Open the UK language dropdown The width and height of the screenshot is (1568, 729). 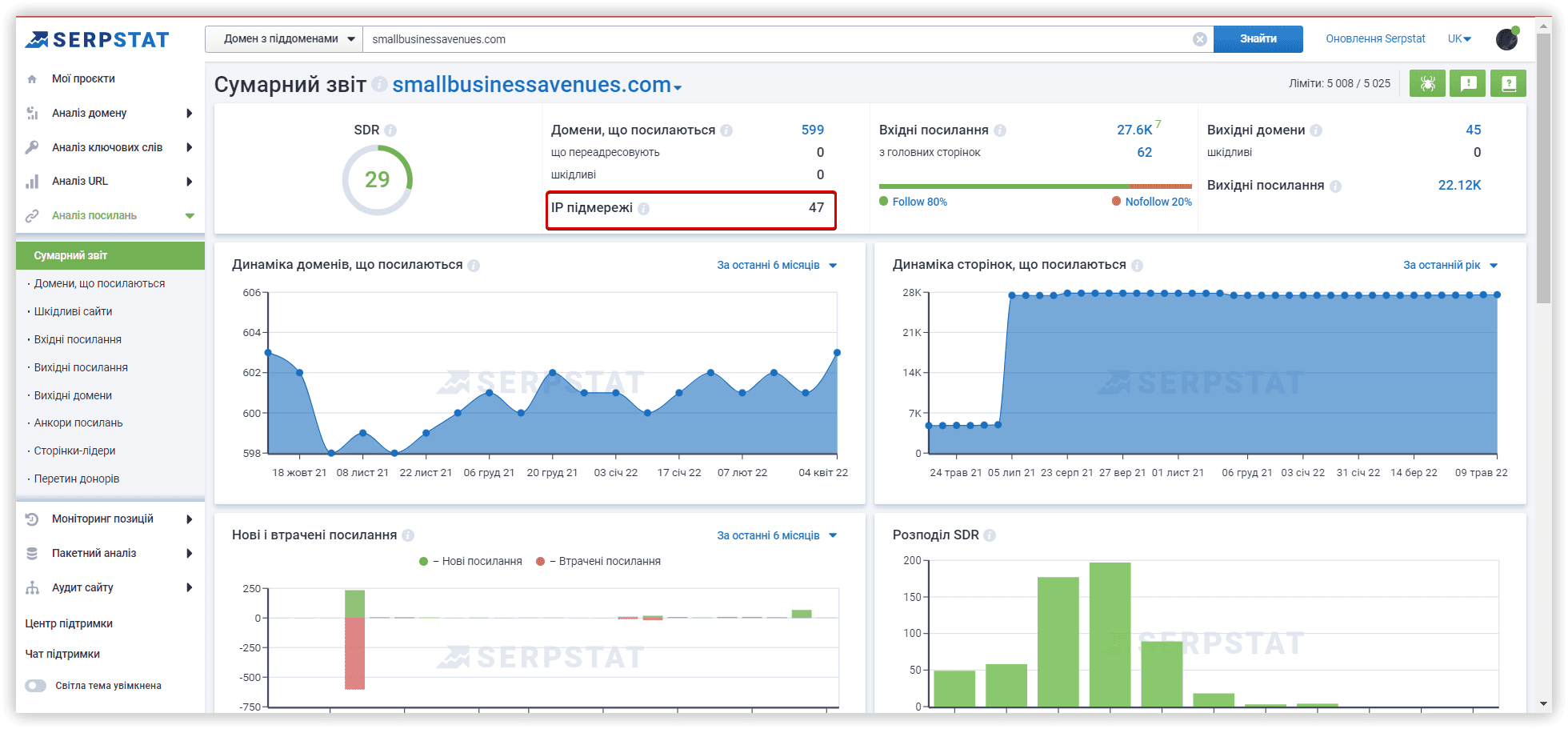(1459, 39)
